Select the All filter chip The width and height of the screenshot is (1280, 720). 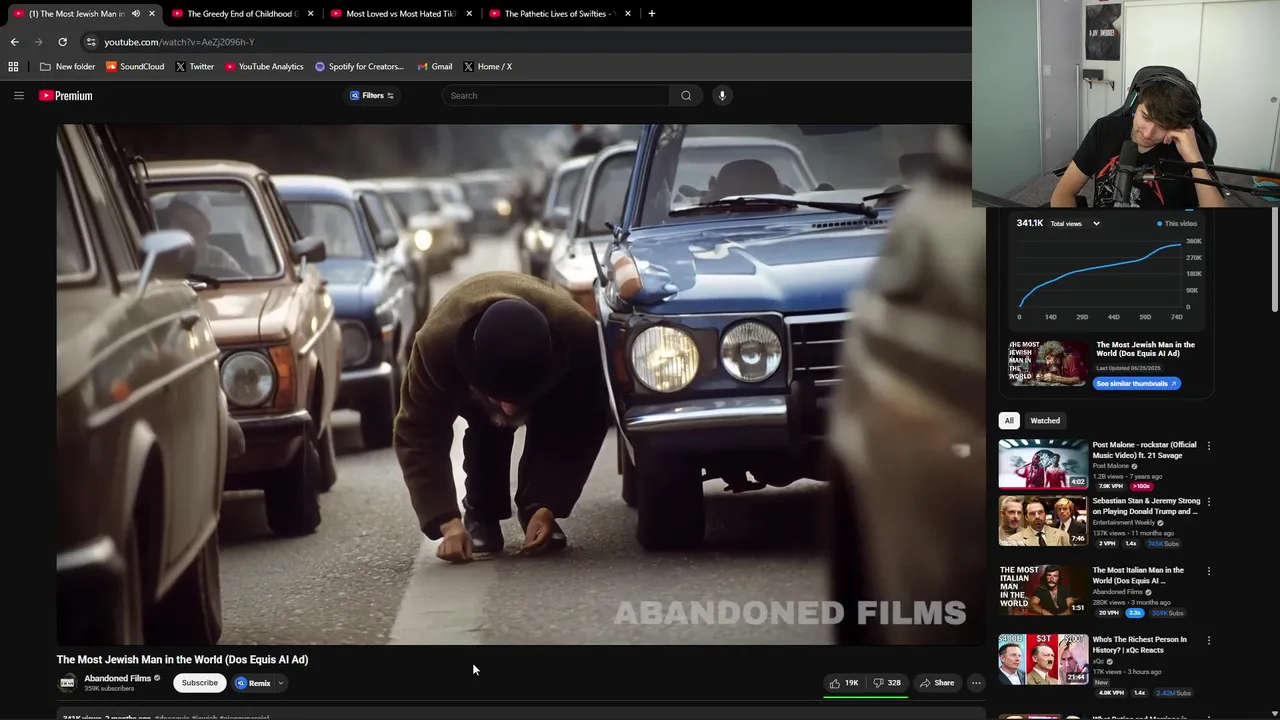tap(1009, 421)
